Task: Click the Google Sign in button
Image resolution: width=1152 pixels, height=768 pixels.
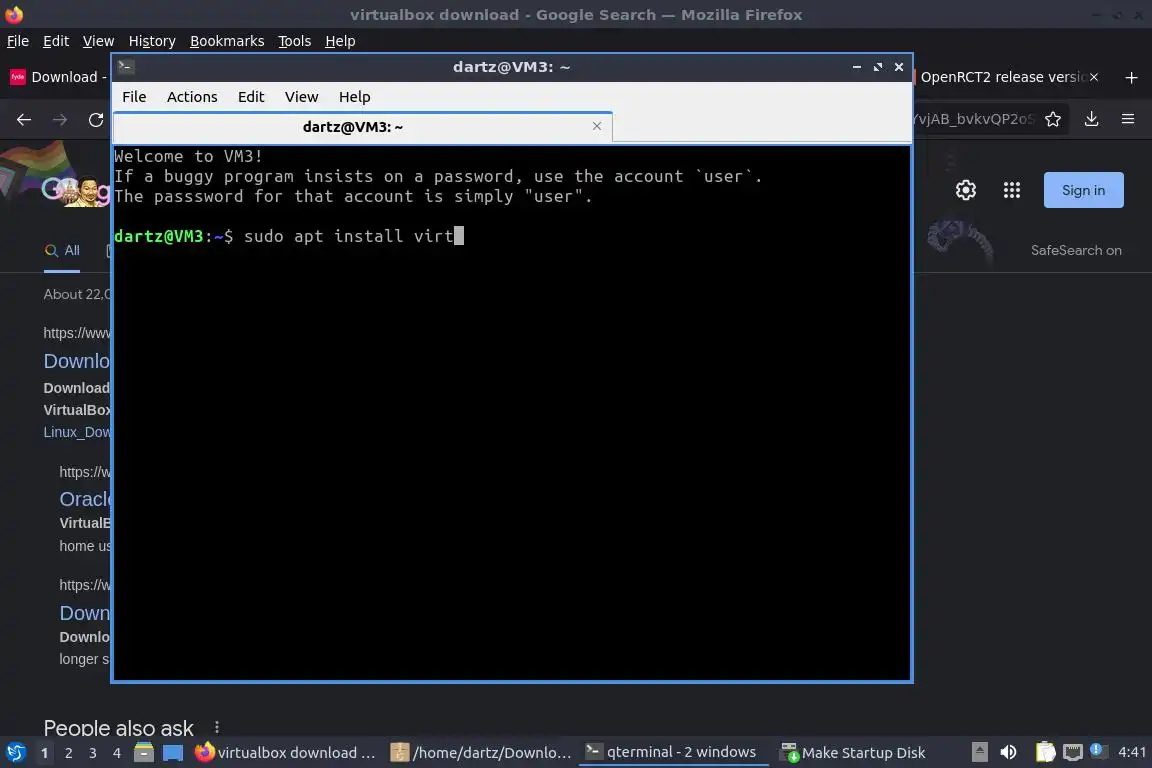Action: (1084, 190)
